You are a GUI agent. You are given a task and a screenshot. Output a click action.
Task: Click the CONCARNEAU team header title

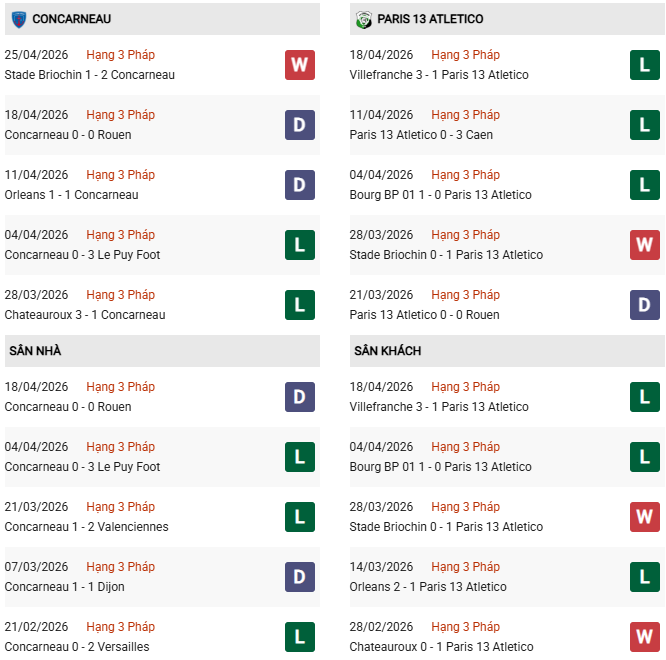point(72,19)
